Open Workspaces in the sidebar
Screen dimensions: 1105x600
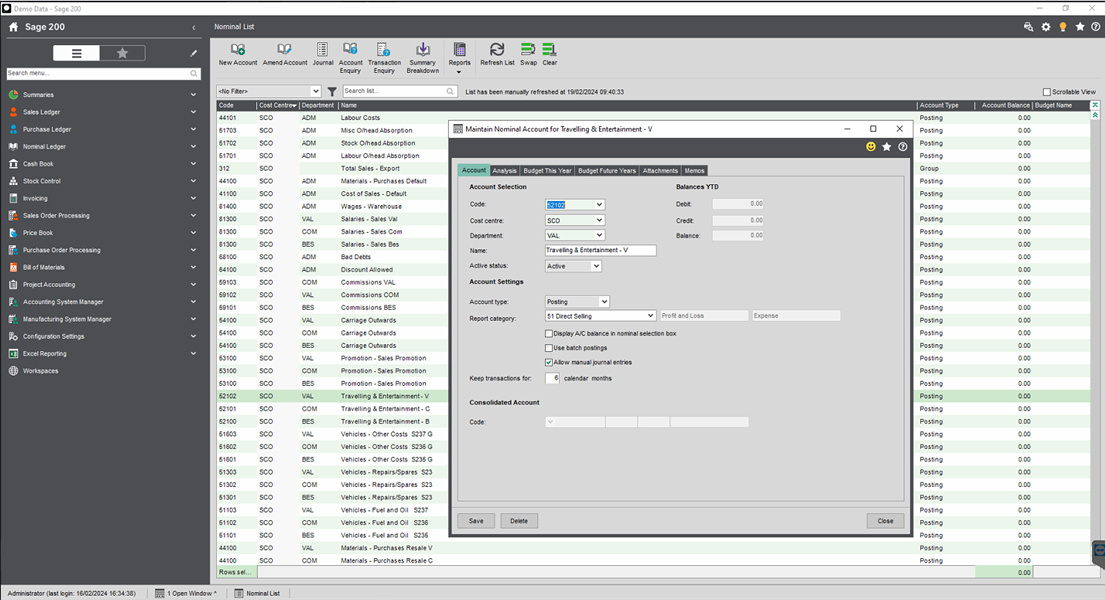[x=40, y=371]
